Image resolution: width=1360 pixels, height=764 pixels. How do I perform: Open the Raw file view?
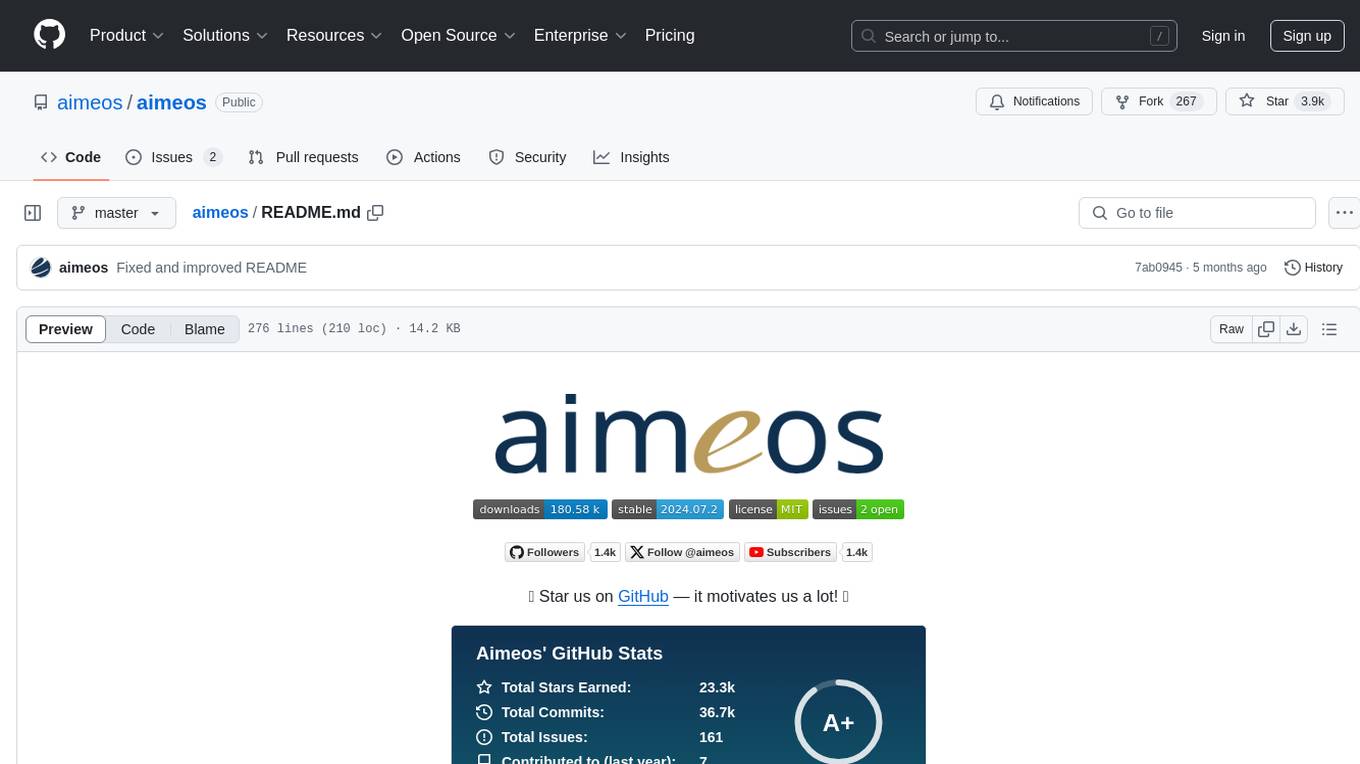click(1231, 329)
